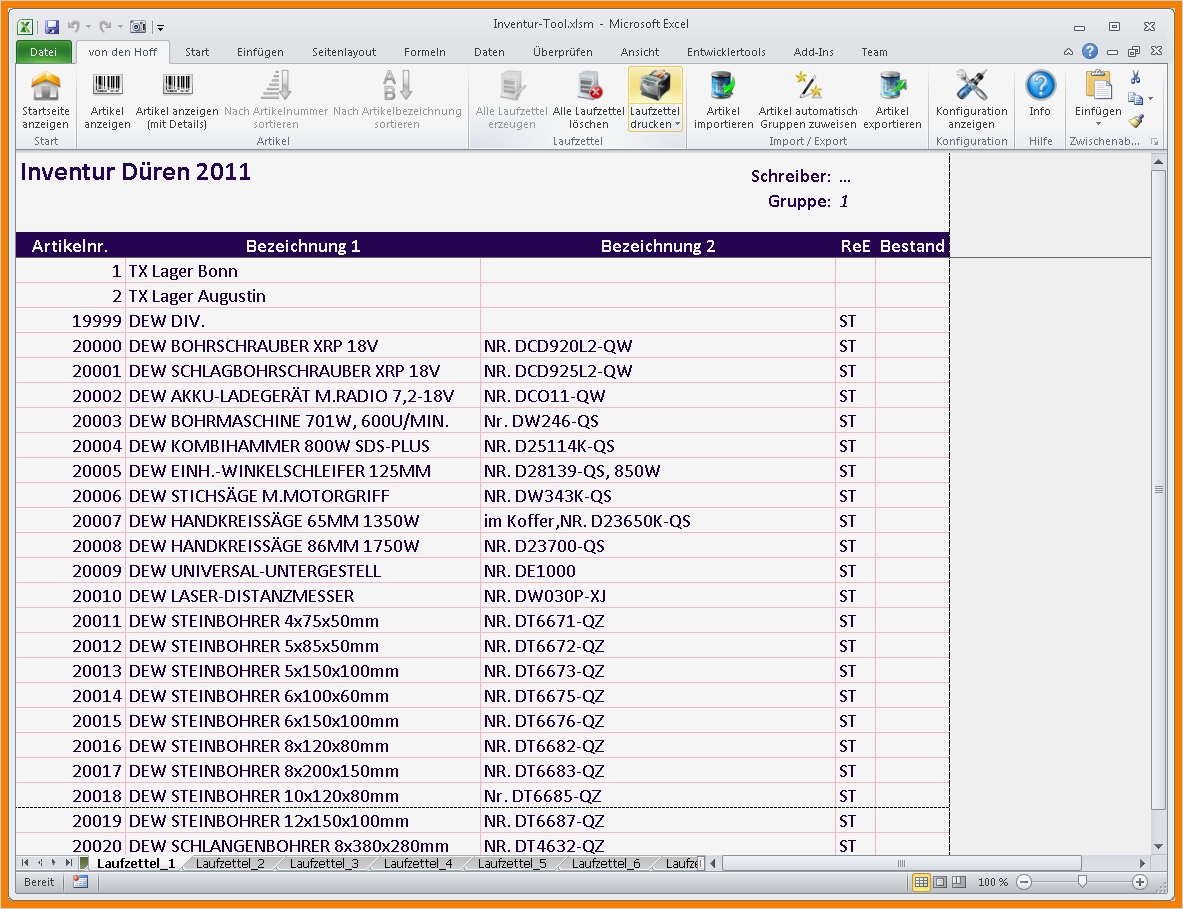Click the zoom slider handle

1082,882
